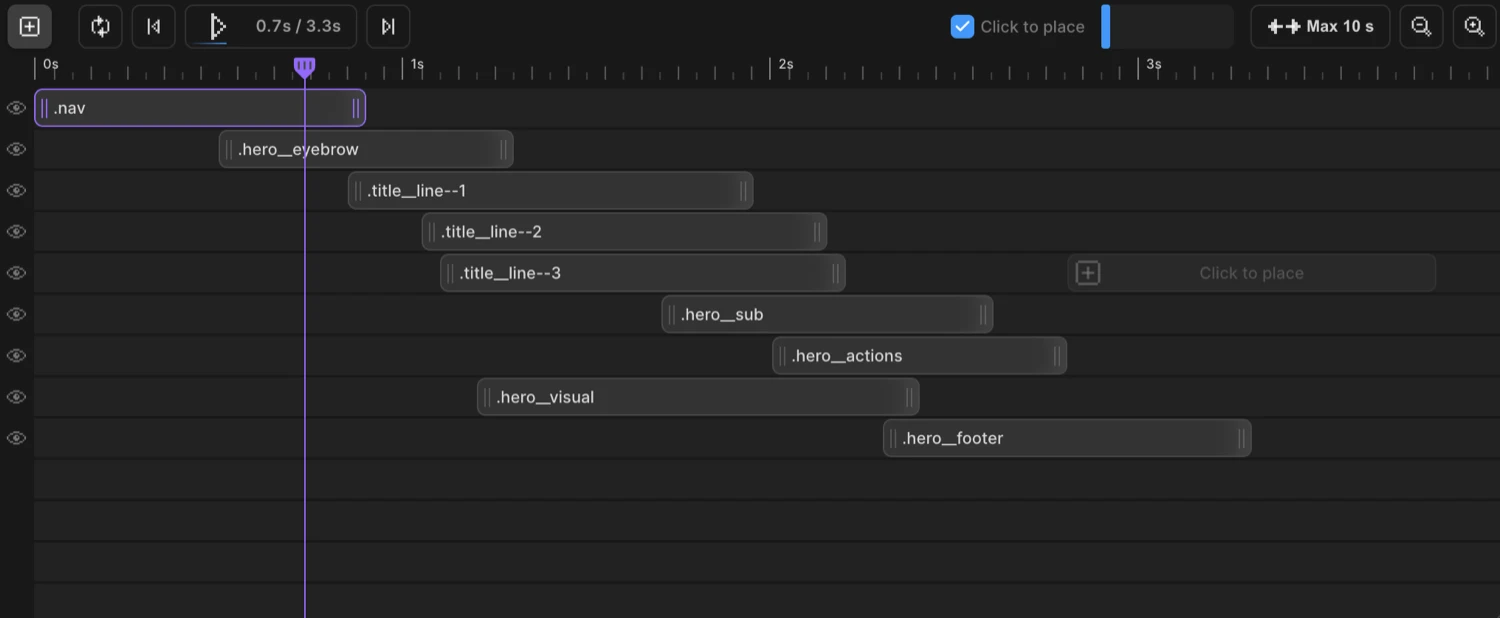Screen dimensions: 1500x618
Task: Select the .hero__eyebrow clip
Action: point(365,148)
